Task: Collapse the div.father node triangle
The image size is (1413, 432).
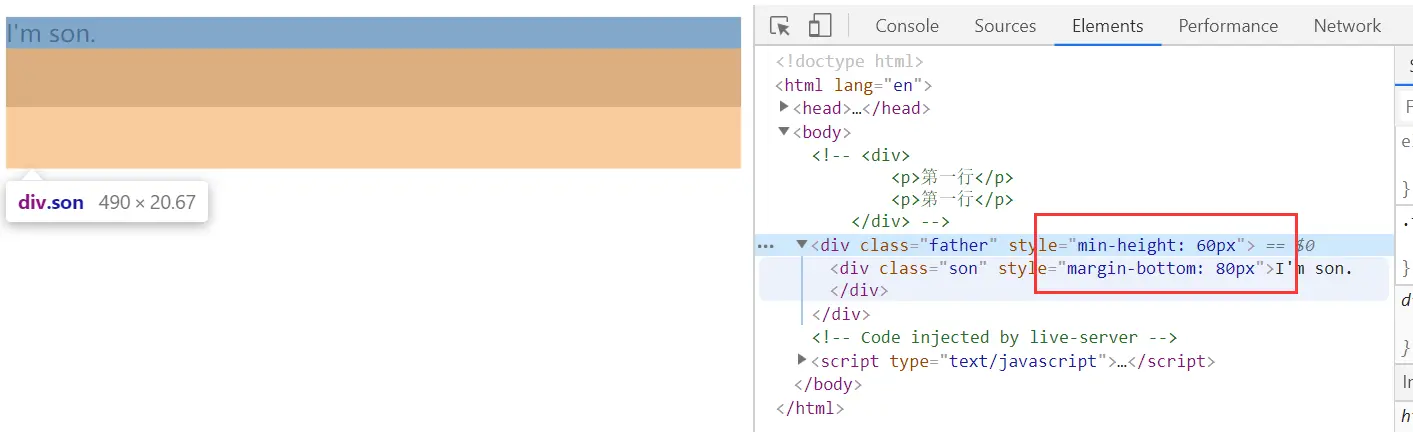Action: (802, 245)
